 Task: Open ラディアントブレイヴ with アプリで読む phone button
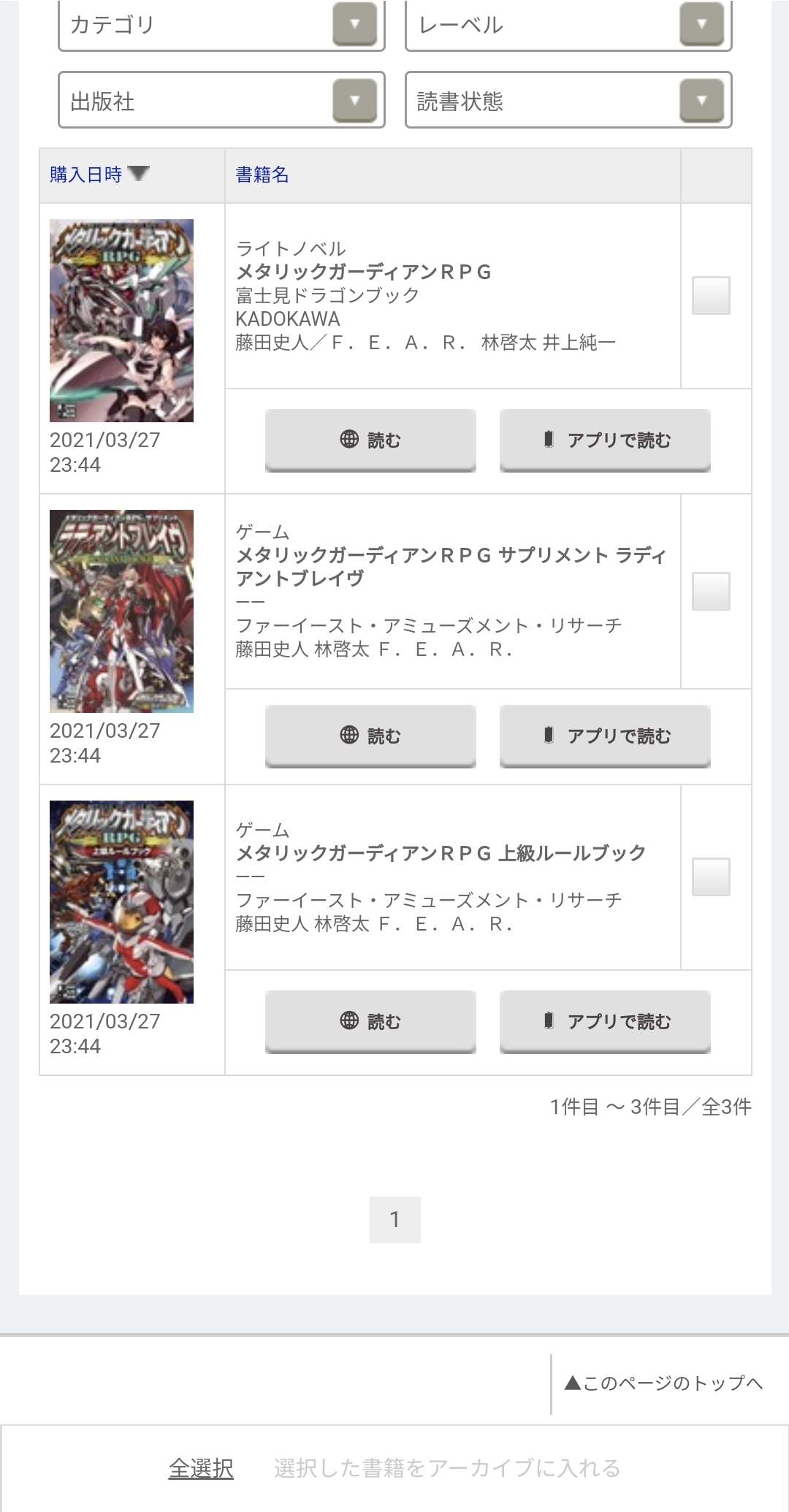(x=605, y=736)
